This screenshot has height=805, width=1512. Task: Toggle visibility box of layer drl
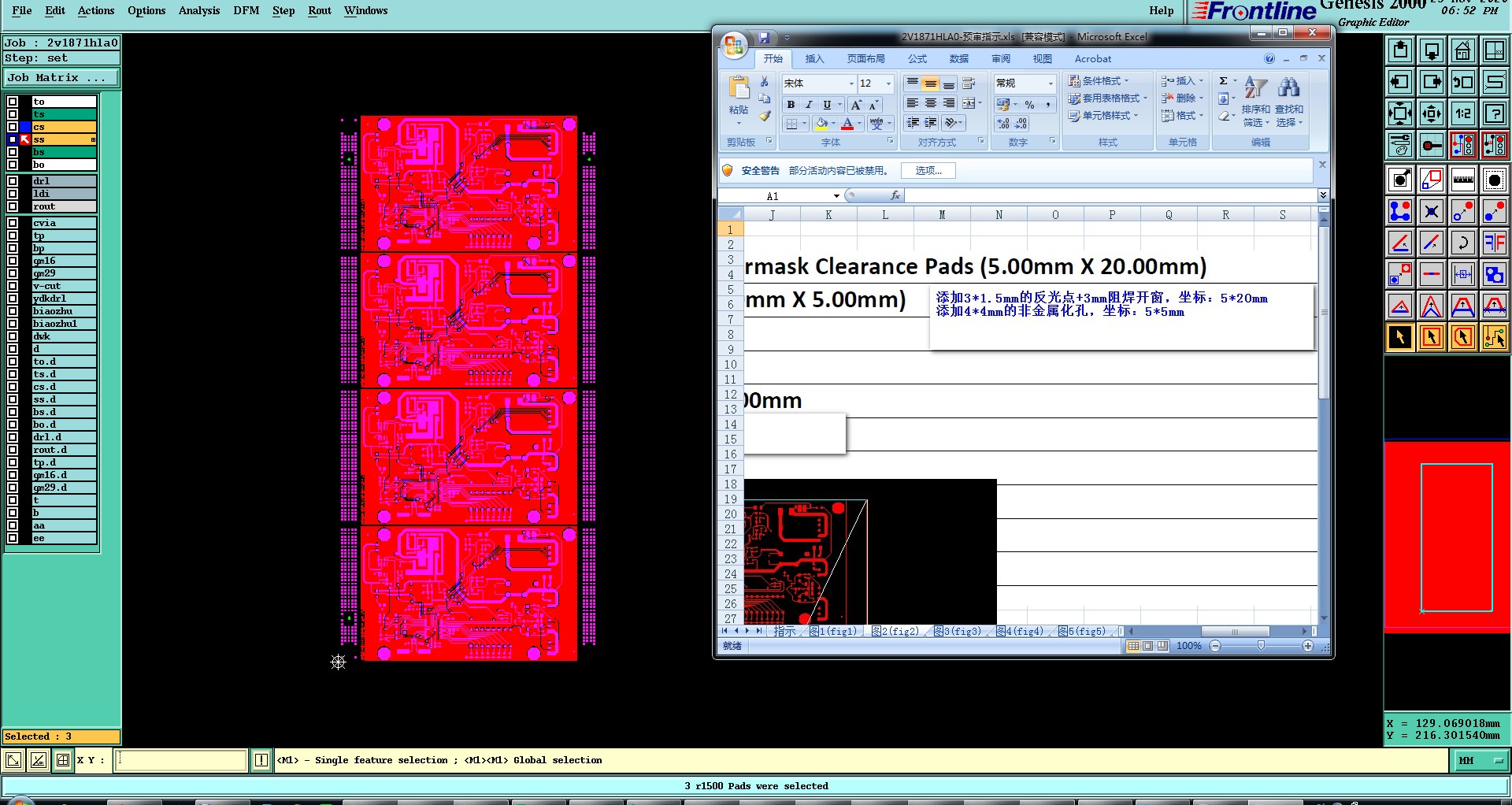[x=13, y=181]
